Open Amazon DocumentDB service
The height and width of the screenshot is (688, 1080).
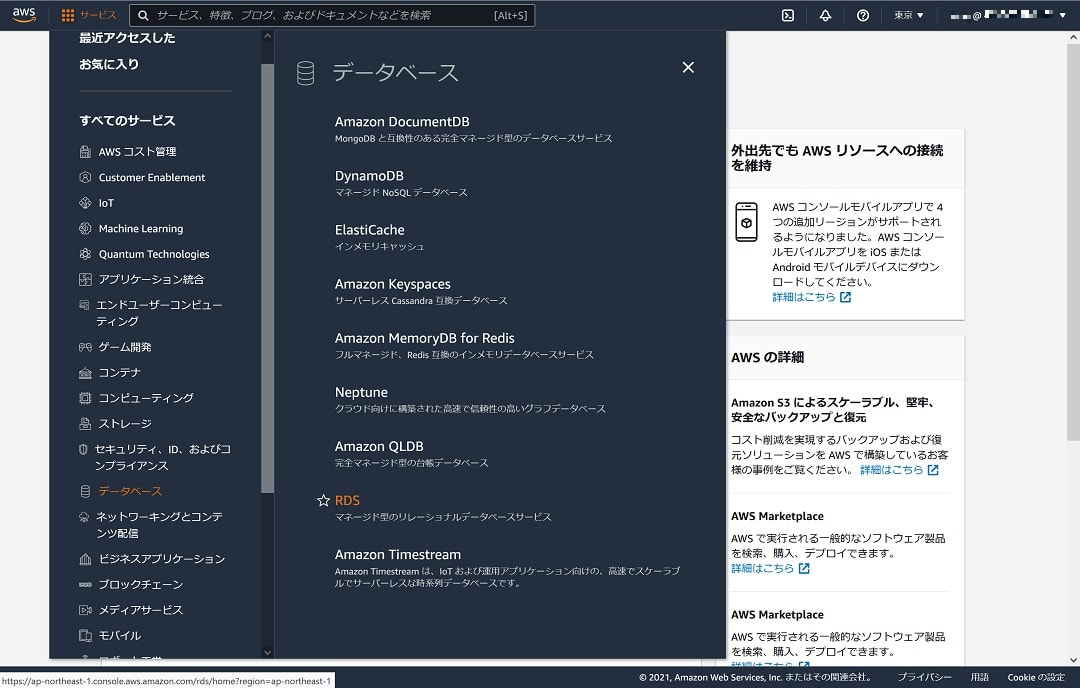(x=402, y=122)
